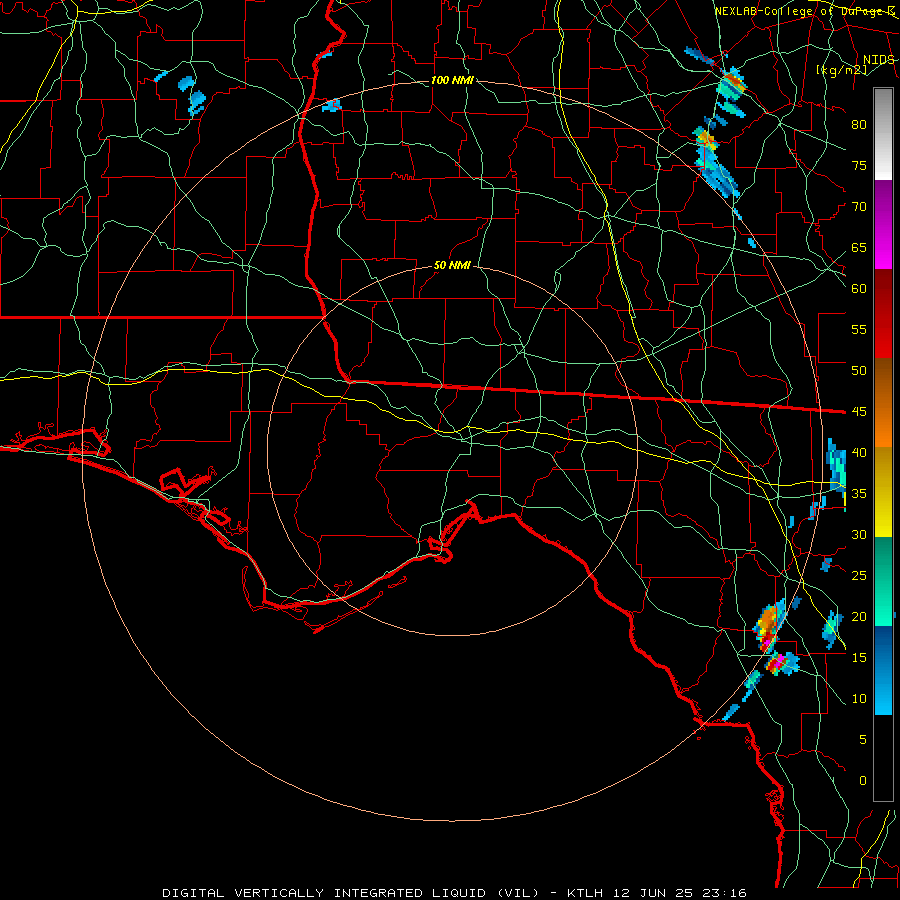Click the NEXLAB-College of DuPage credit text
Screen dimensions: 900x900
click(804, 11)
